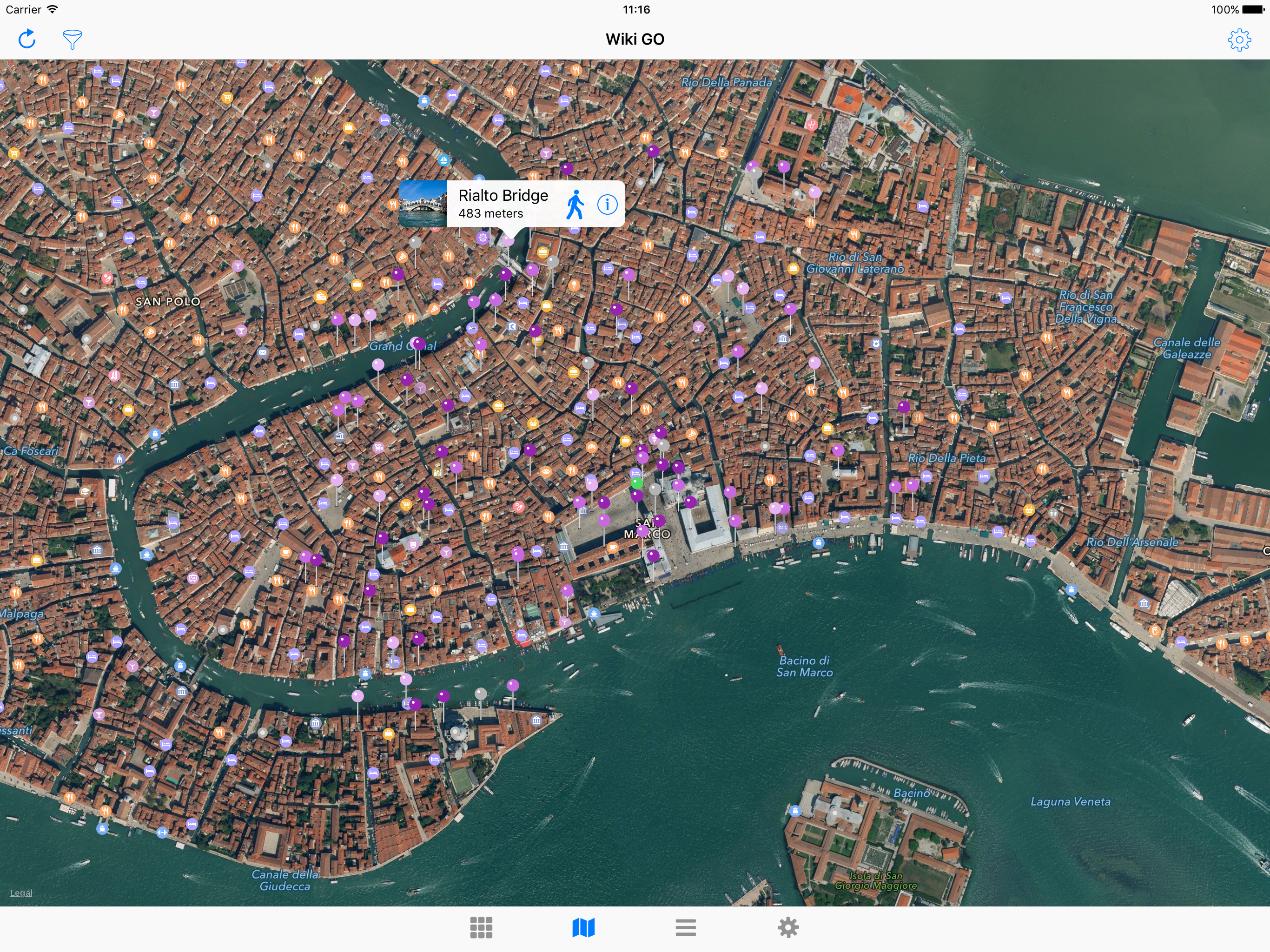The width and height of the screenshot is (1270, 952).
Task: Tap the battery indicator in status bar
Action: coord(1253,10)
